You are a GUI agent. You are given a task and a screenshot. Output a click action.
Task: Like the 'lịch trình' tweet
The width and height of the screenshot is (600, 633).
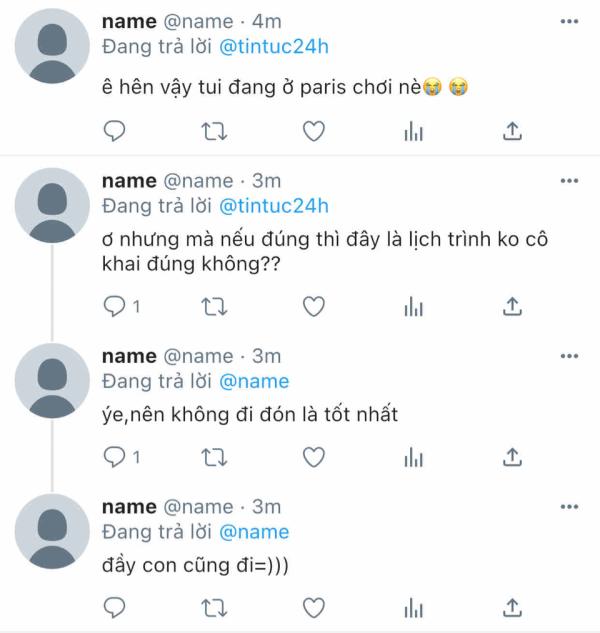(314, 306)
